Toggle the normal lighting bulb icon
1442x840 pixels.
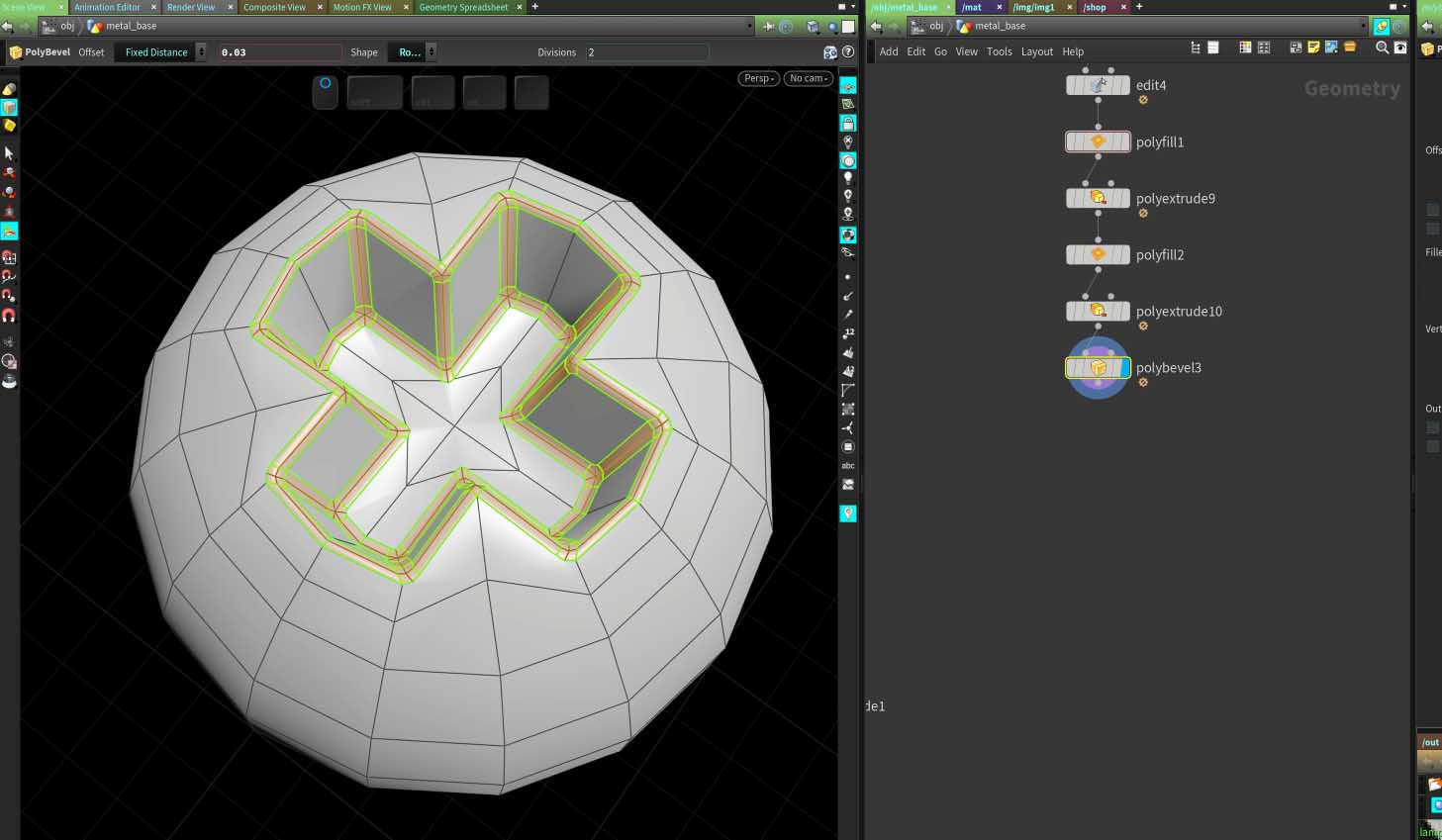point(848,178)
